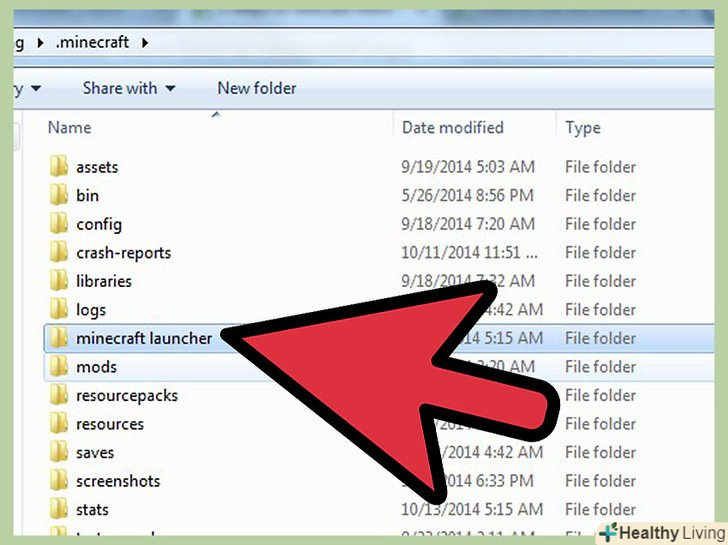Viewport: 728px width, 545px height.
Task: Click File folder type in bin row
Action: pyautogui.click(x=600, y=195)
